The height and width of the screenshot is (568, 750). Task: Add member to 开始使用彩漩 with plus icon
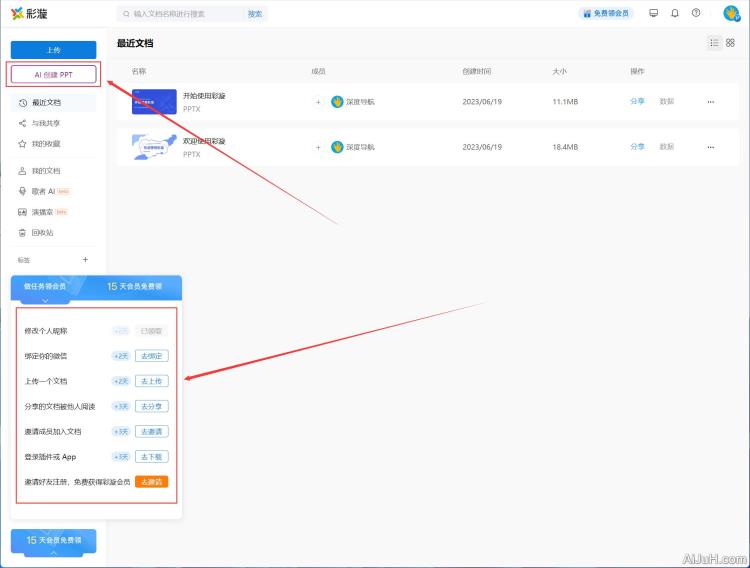[x=319, y=102]
